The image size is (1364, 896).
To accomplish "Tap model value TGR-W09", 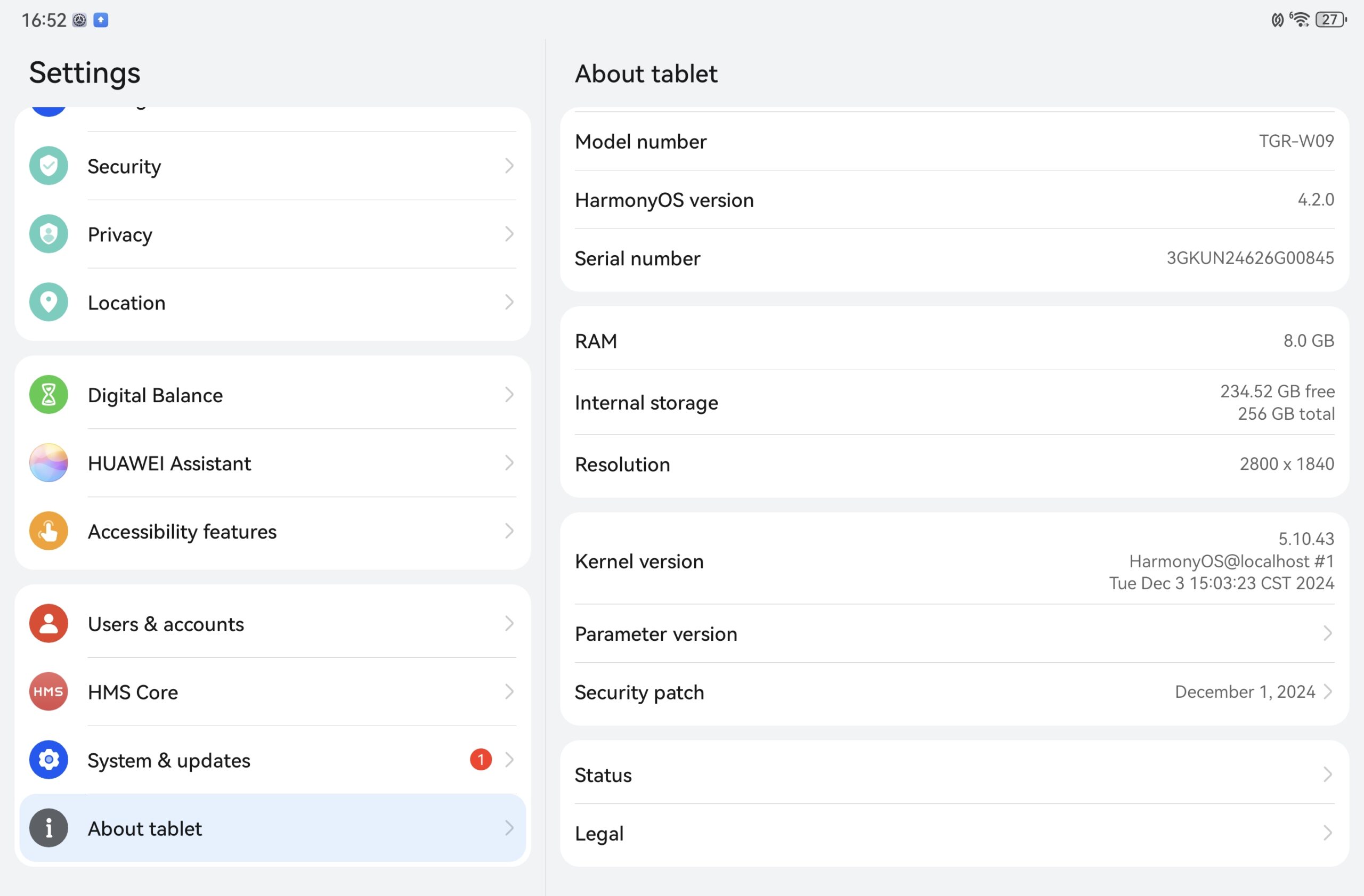I will 1296,141.
